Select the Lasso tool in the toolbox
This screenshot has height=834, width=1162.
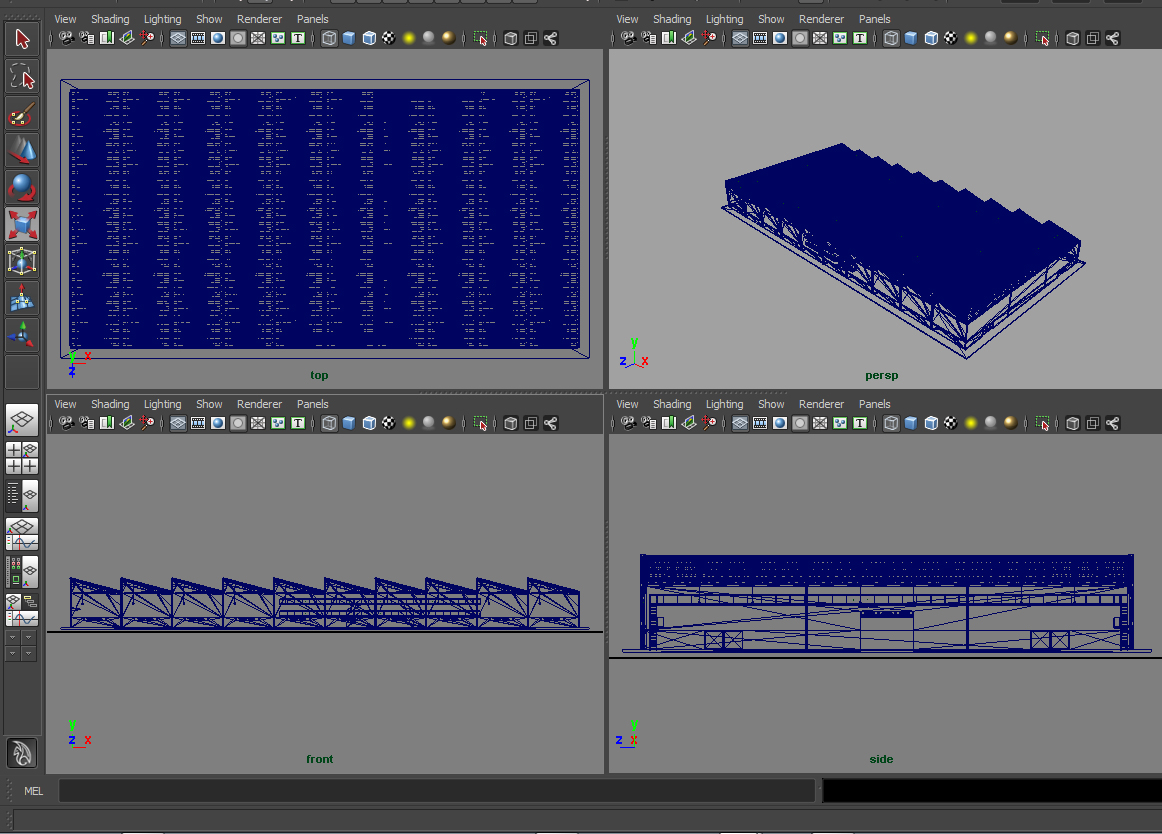22,75
